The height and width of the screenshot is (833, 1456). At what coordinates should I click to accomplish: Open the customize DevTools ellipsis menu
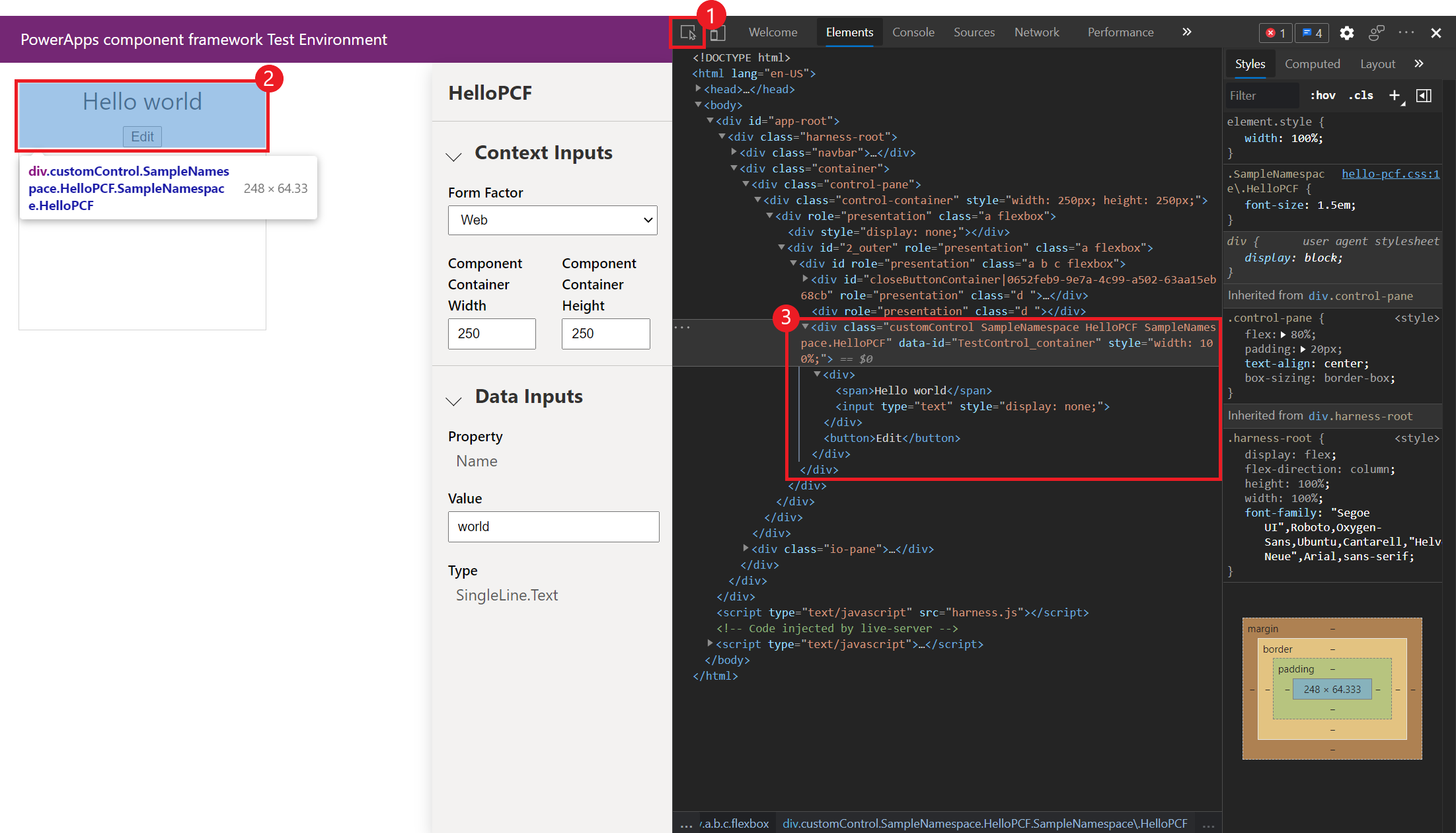[x=1406, y=32]
